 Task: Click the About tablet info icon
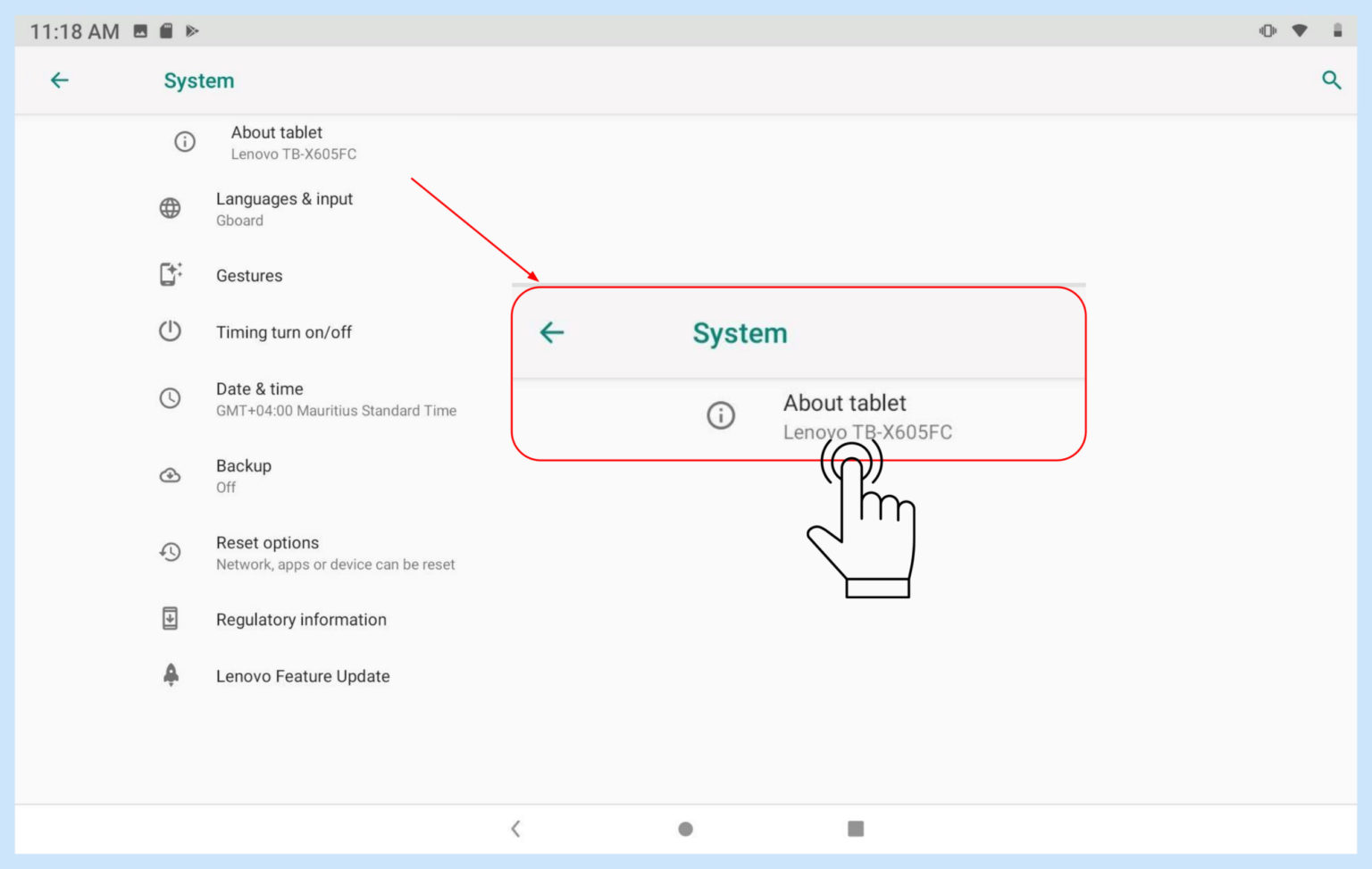tap(184, 141)
